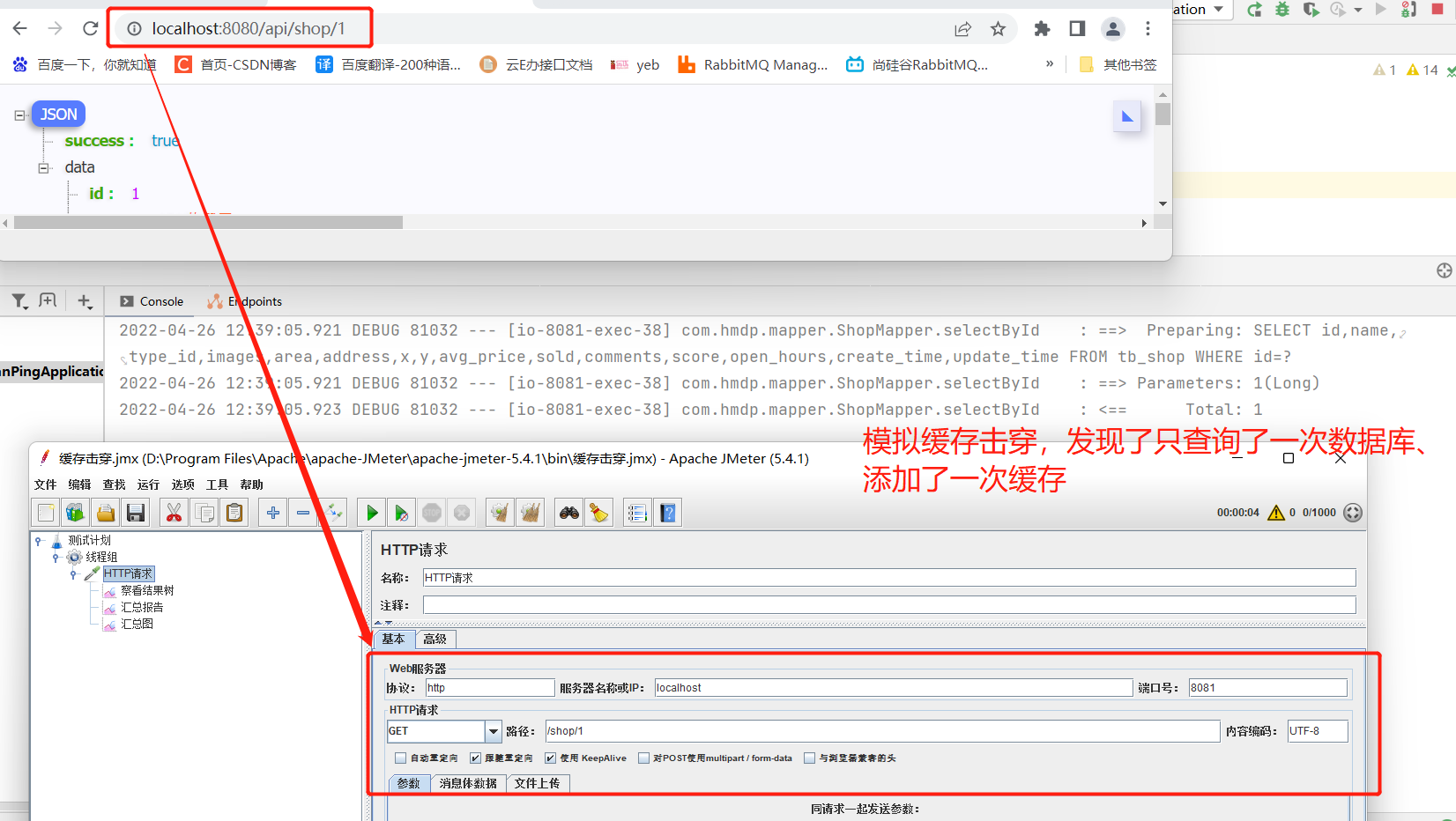
Task: Switch to the 消息体数据 tab
Action: 468,783
